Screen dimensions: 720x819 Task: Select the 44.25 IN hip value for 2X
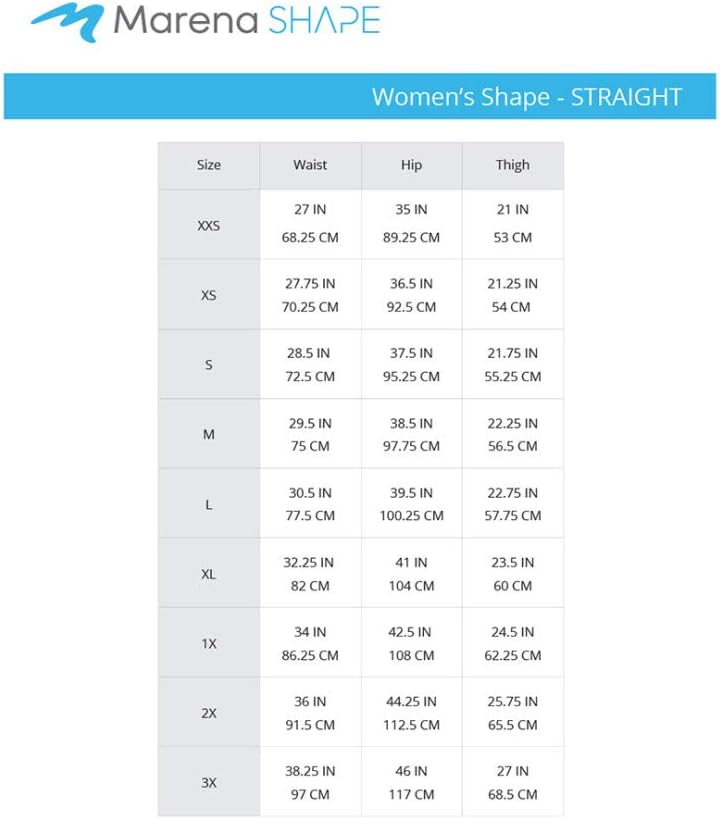(411, 702)
